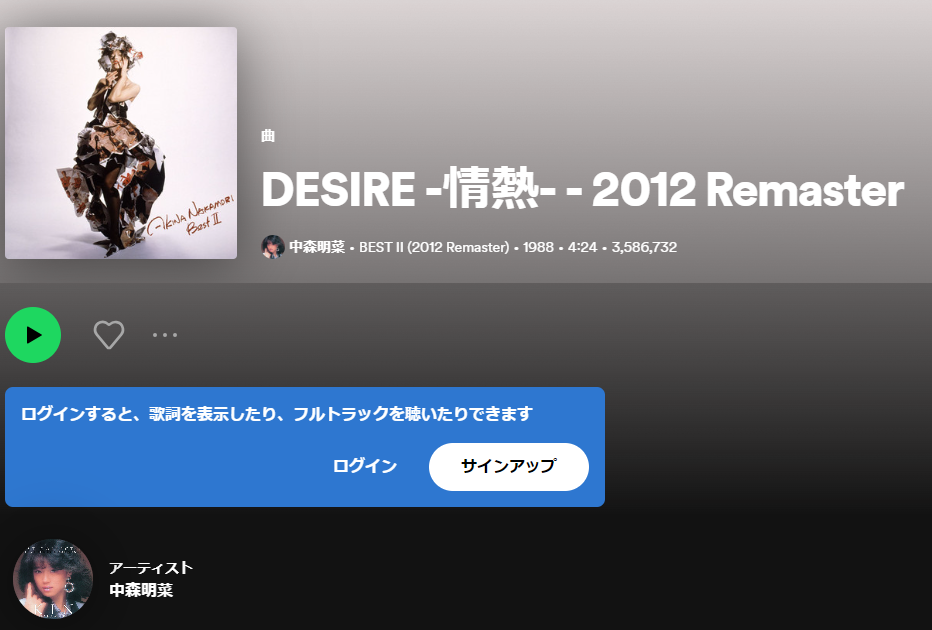This screenshot has height=630, width=932.
Task: Open the large circular artist photo
Action: pos(53,578)
